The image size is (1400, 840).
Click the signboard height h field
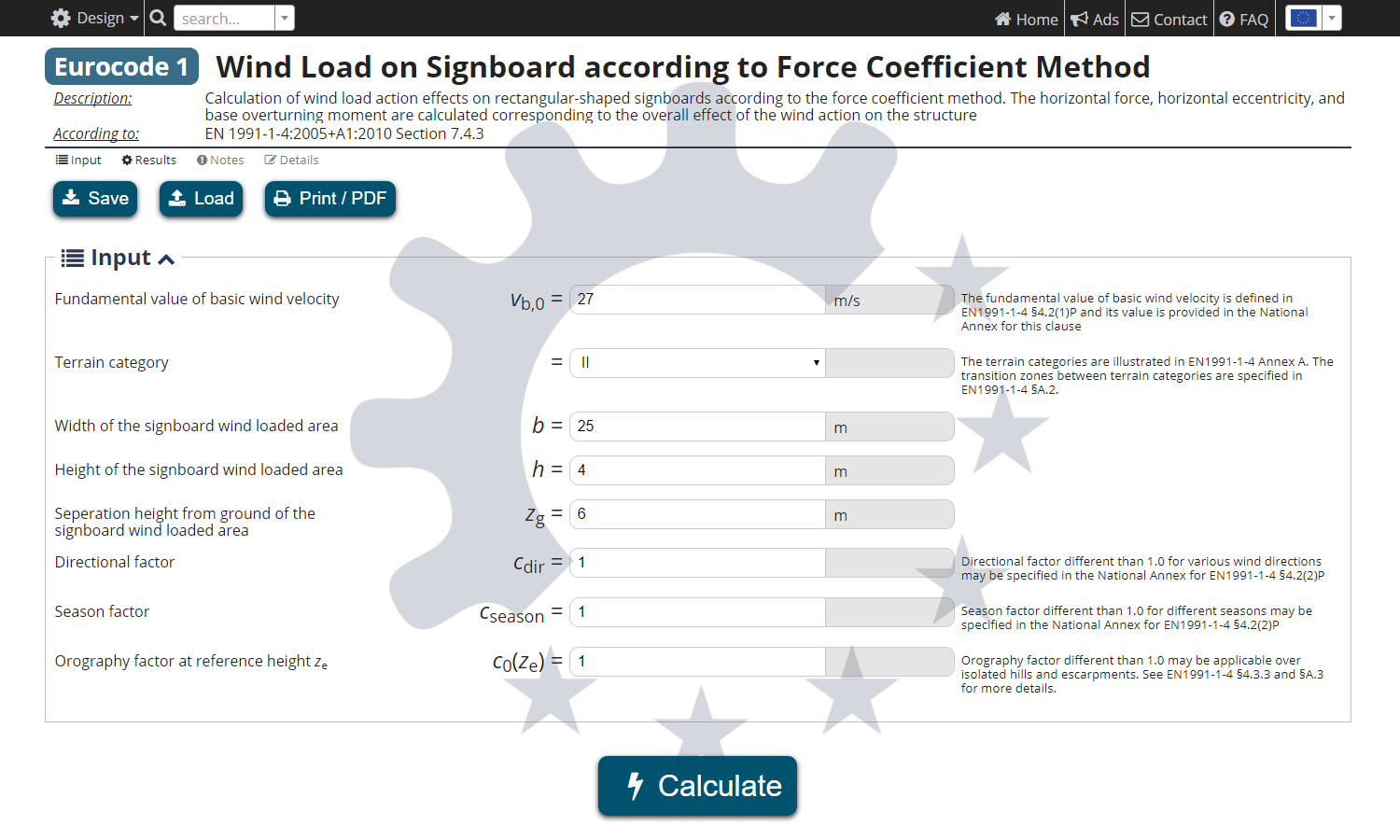pos(697,469)
